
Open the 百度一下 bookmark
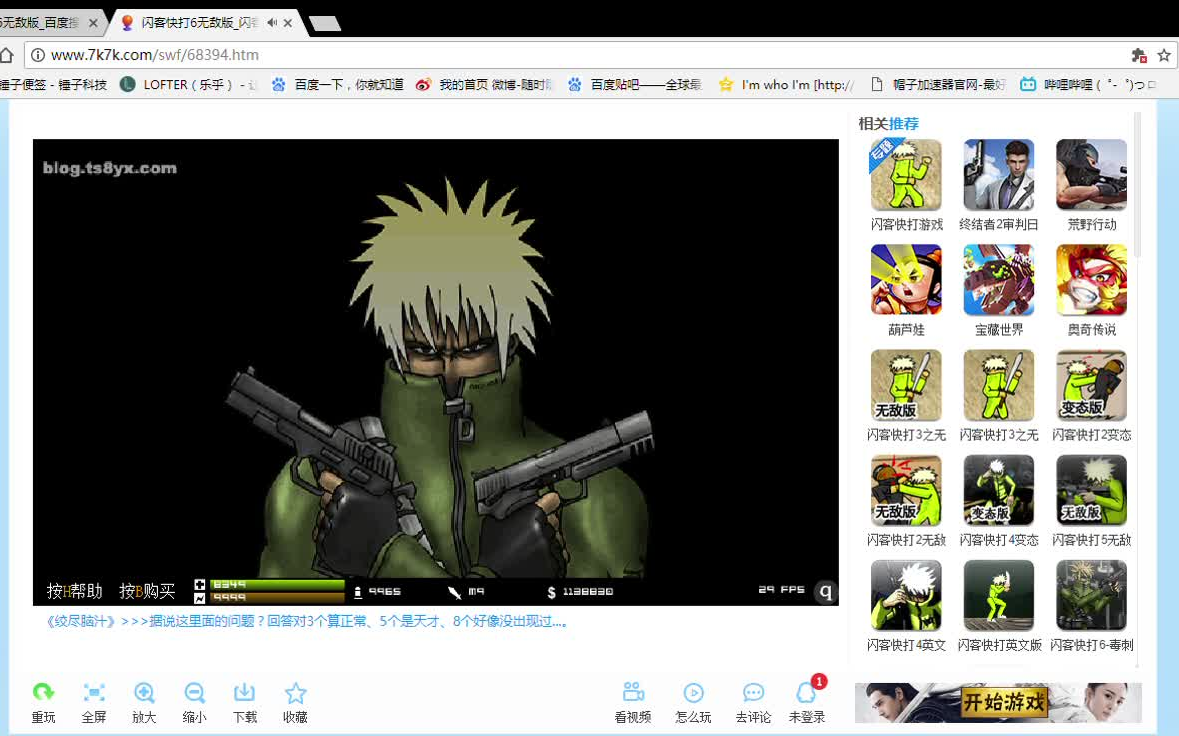tap(338, 85)
